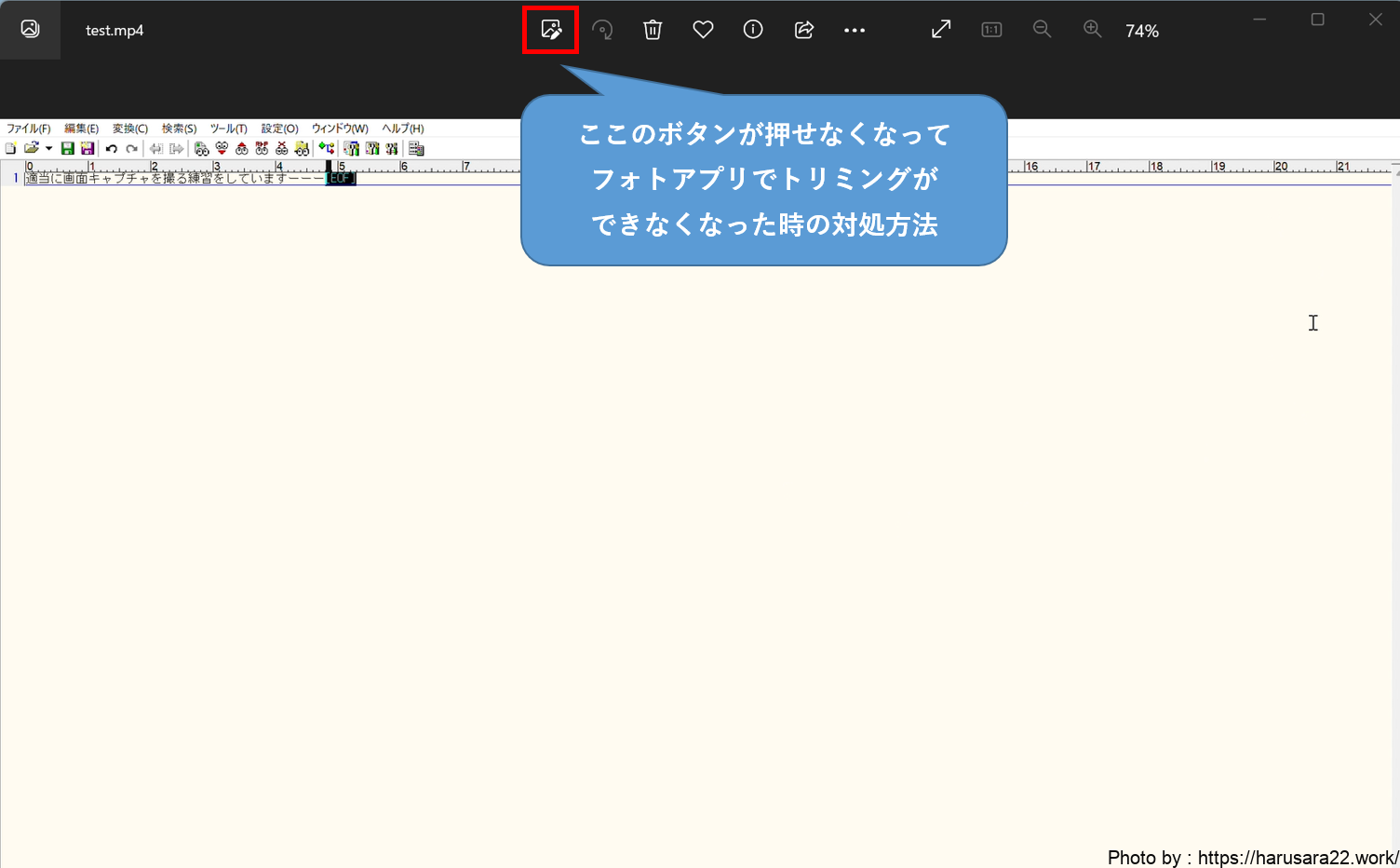Open the file info panel
The height and width of the screenshot is (868, 1400).
point(753,30)
